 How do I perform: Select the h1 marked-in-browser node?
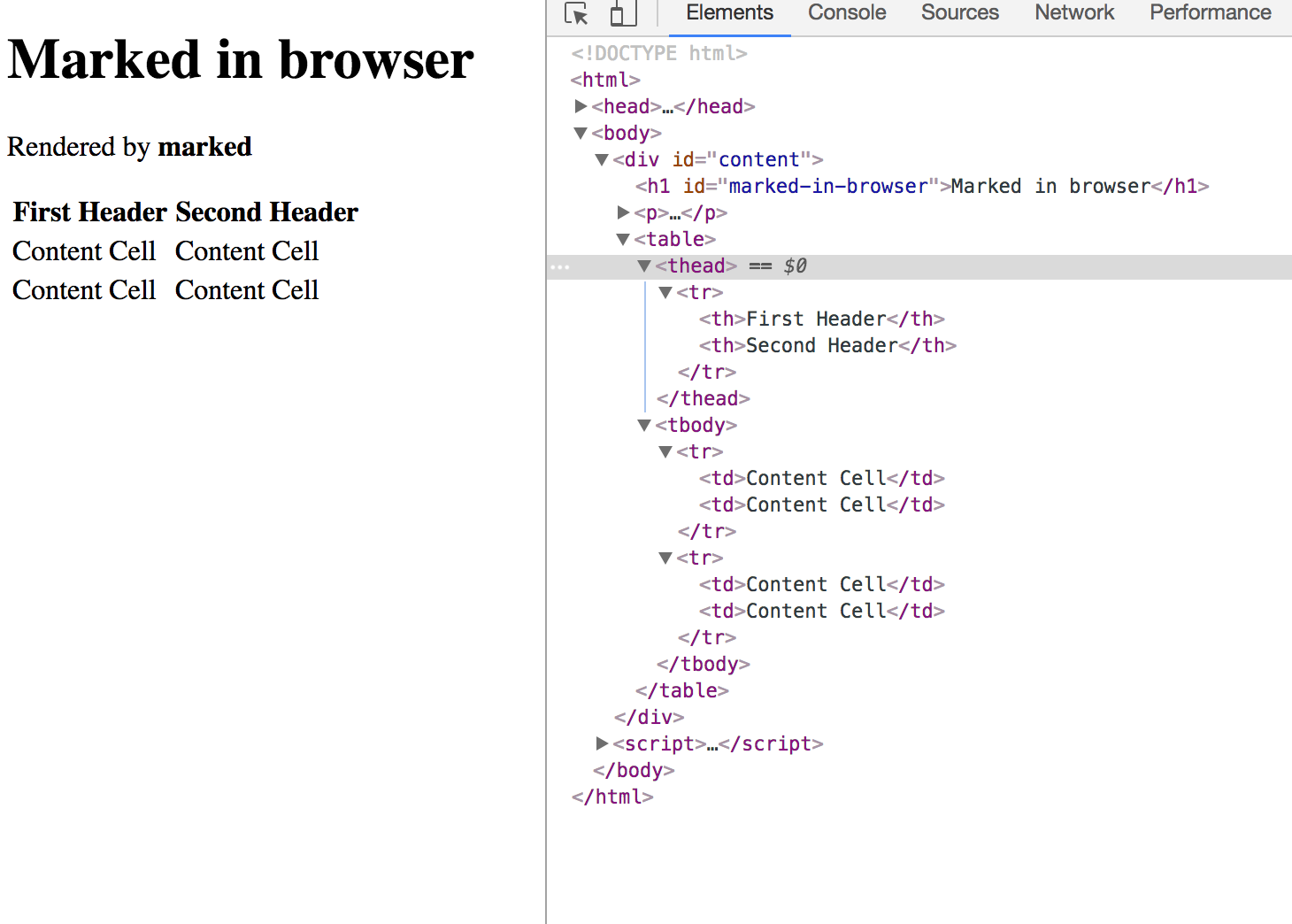[x=920, y=186]
